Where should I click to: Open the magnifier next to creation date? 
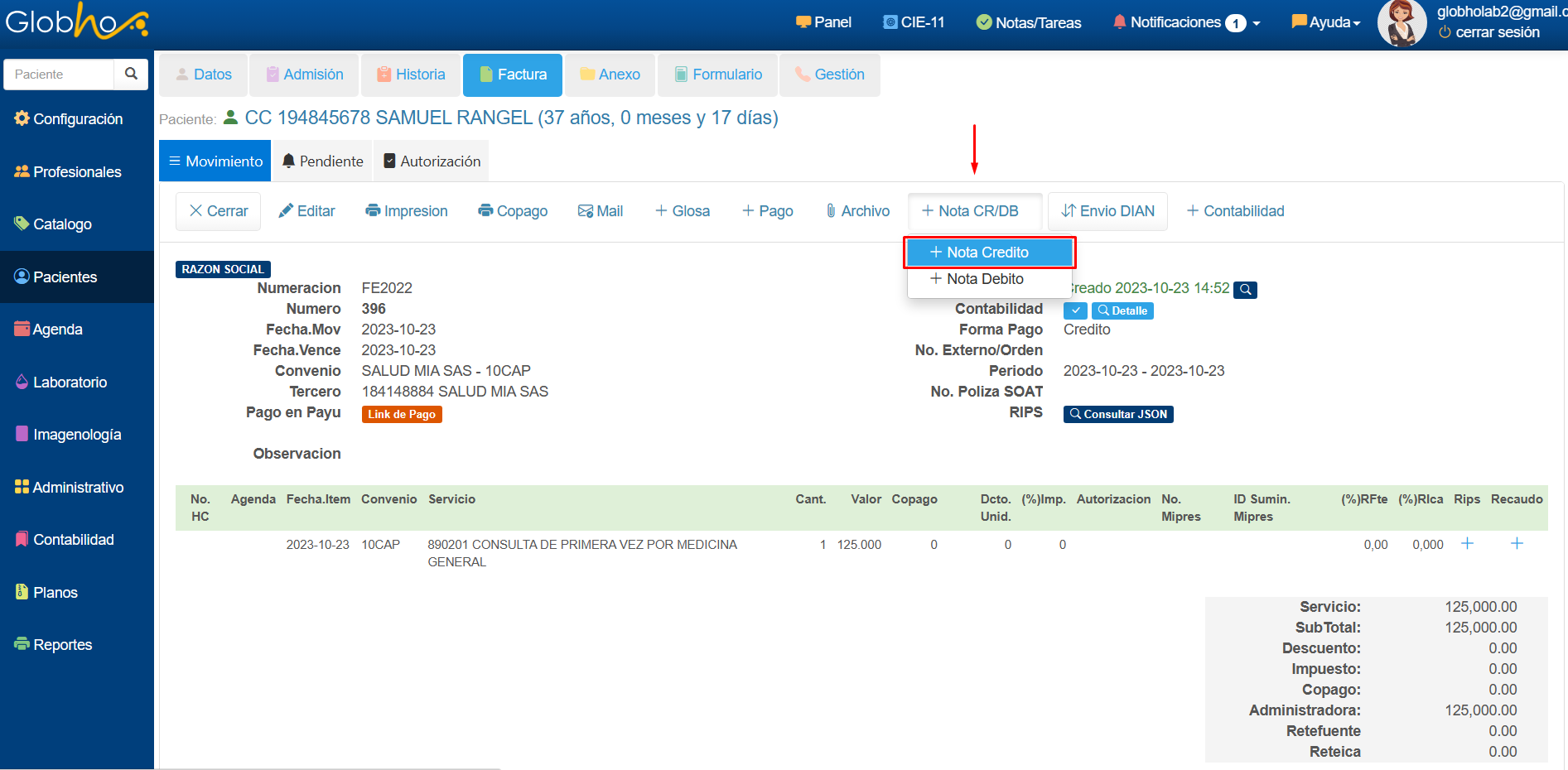pos(1245,290)
